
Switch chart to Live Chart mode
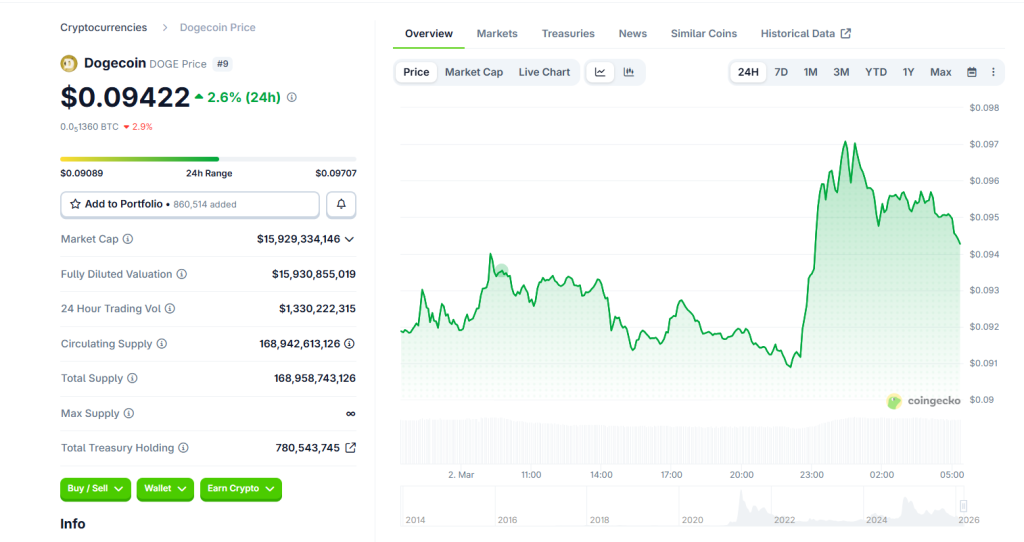tap(544, 72)
